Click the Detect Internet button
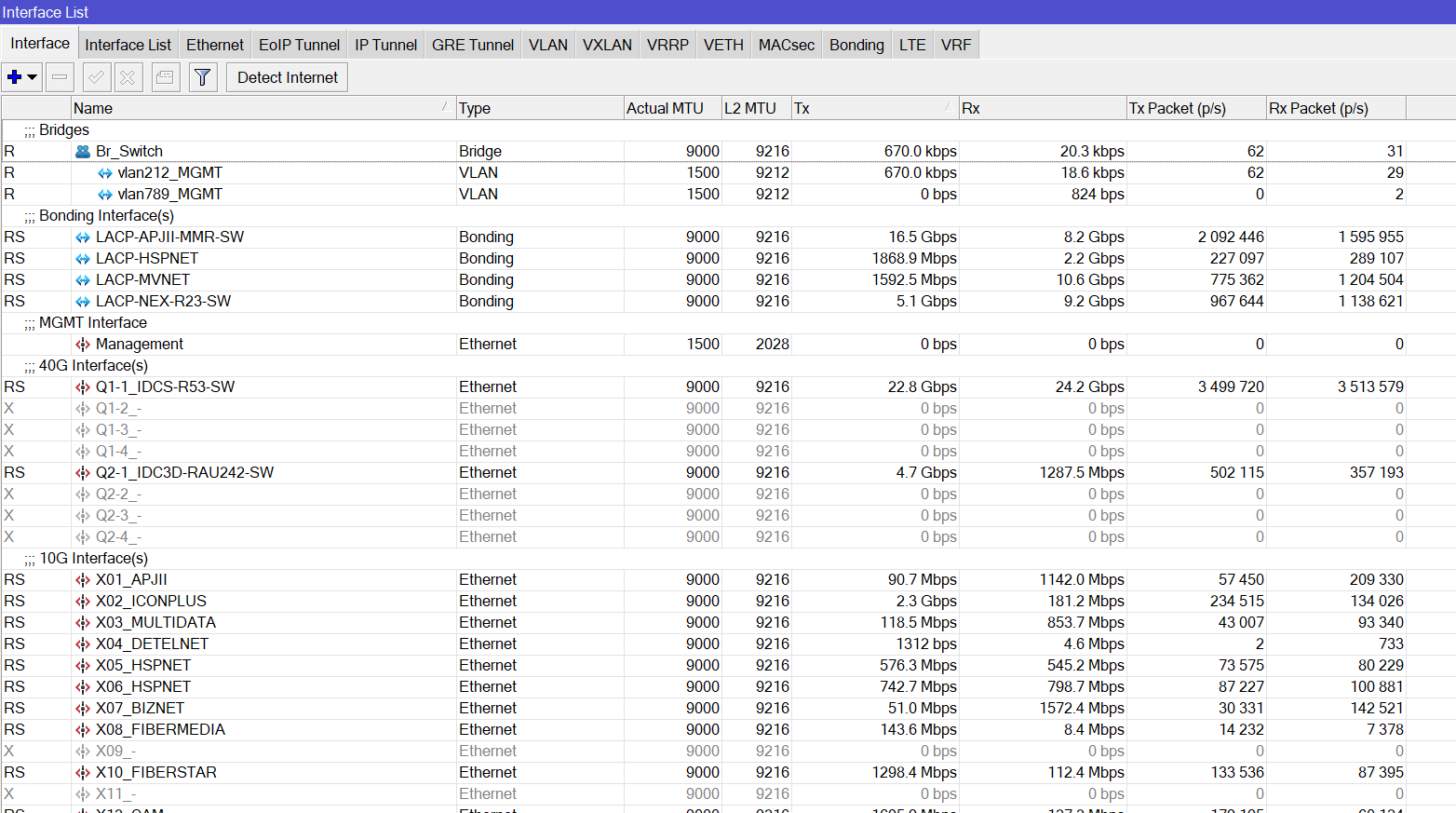This screenshot has height=813, width=1456. 286,76
